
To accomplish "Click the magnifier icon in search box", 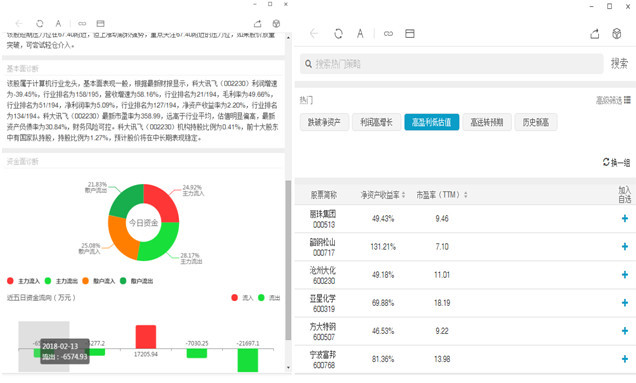I will tap(308, 64).
